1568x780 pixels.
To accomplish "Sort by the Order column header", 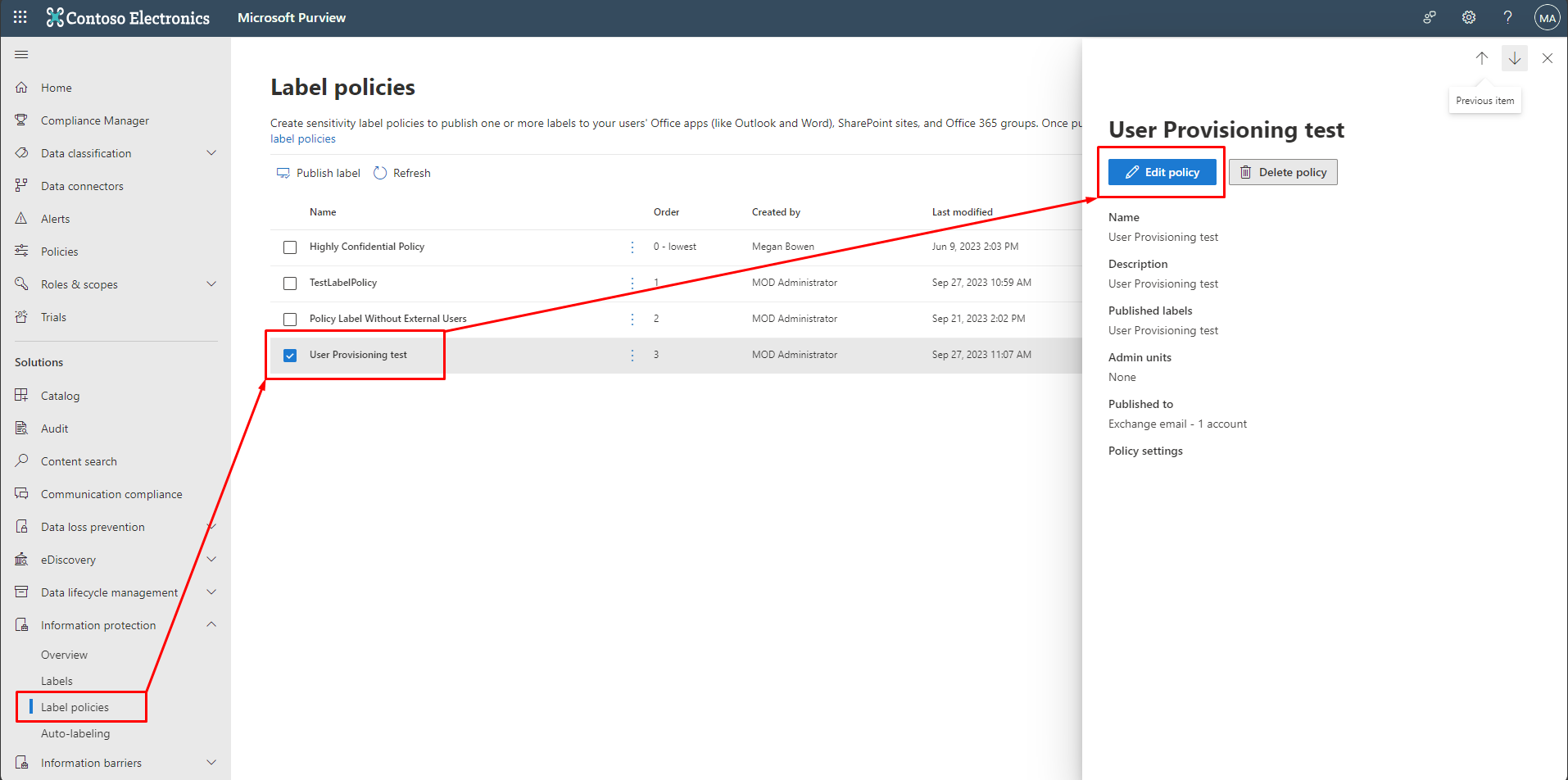I will [666, 212].
